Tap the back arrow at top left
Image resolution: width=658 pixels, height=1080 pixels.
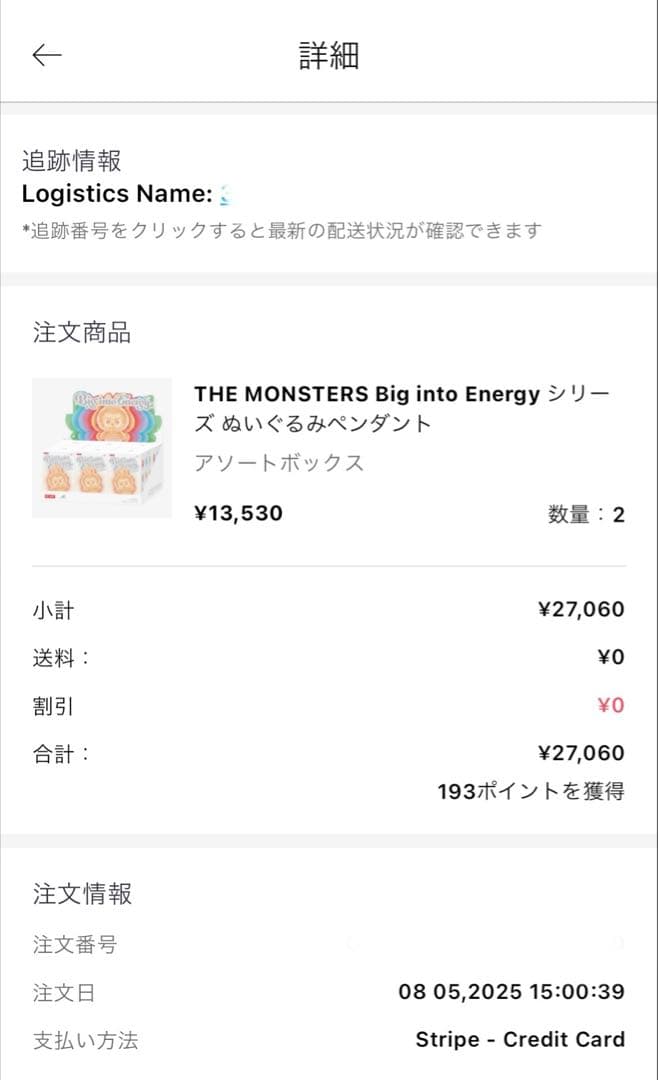pos(46,56)
